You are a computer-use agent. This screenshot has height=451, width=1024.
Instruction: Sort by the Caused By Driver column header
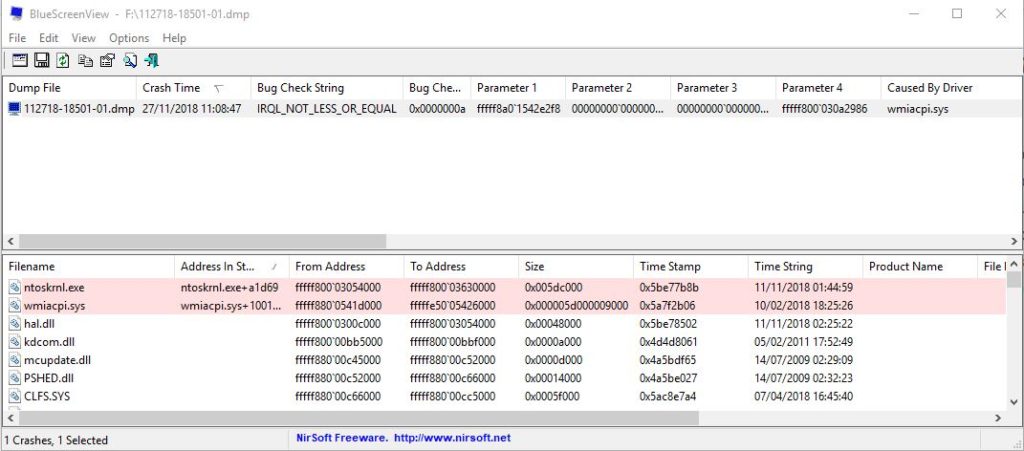click(x=950, y=87)
